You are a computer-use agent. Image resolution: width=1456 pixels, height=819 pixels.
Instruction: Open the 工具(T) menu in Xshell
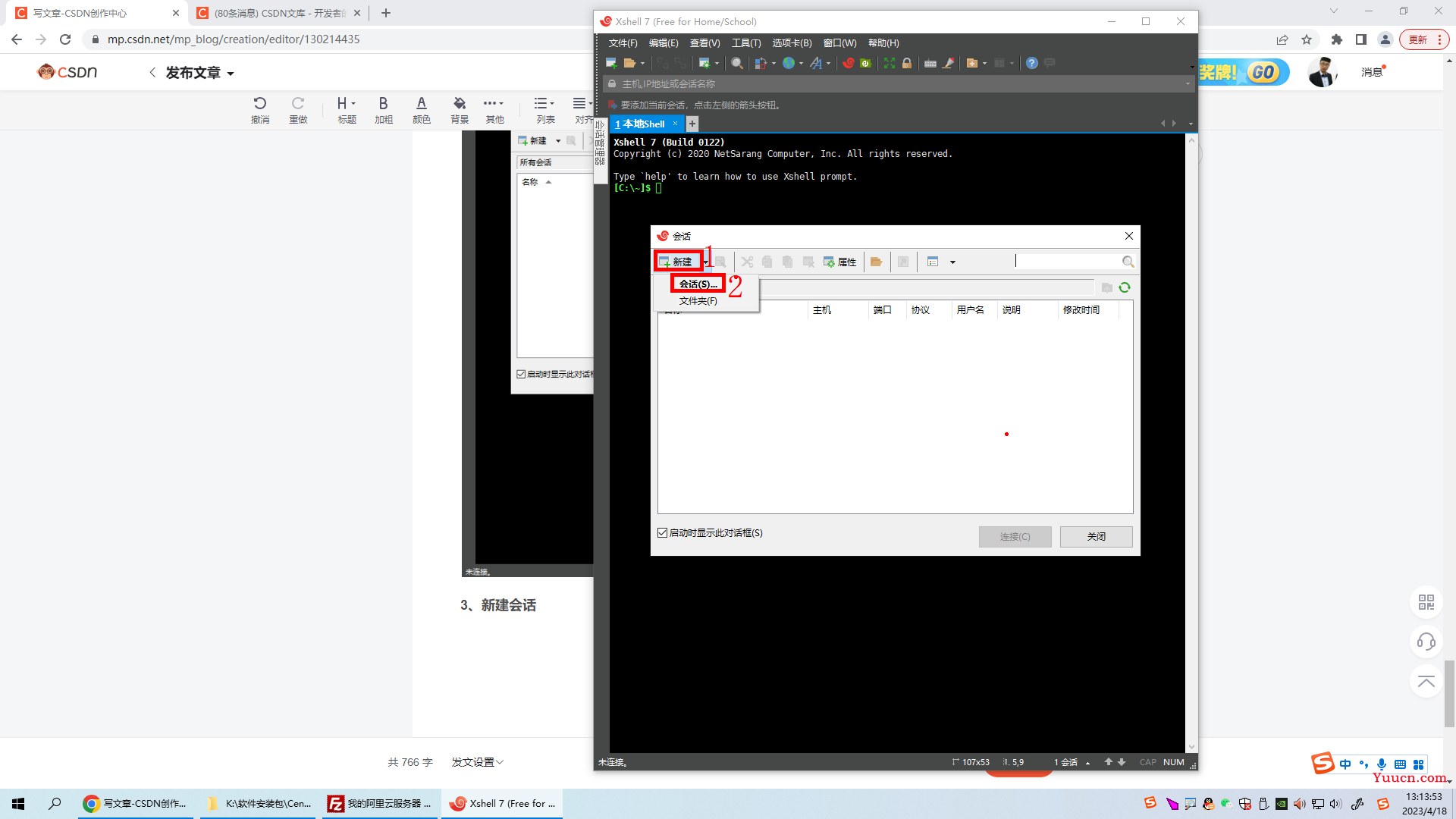point(746,43)
